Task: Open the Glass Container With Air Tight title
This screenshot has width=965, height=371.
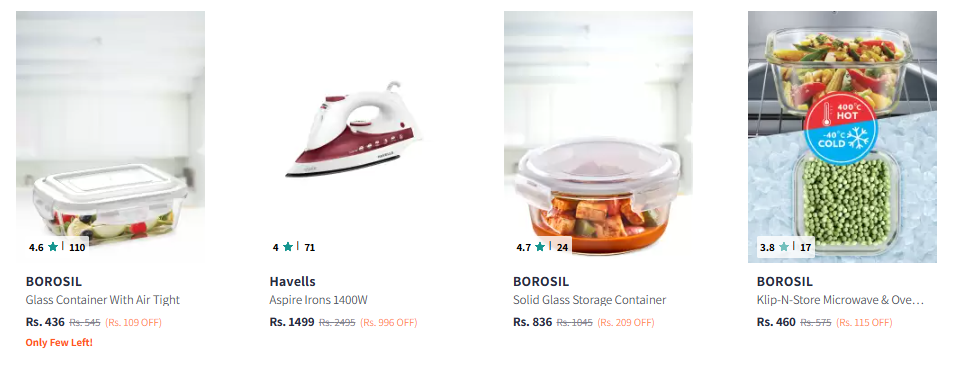Action: pyautogui.click(x=103, y=300)
